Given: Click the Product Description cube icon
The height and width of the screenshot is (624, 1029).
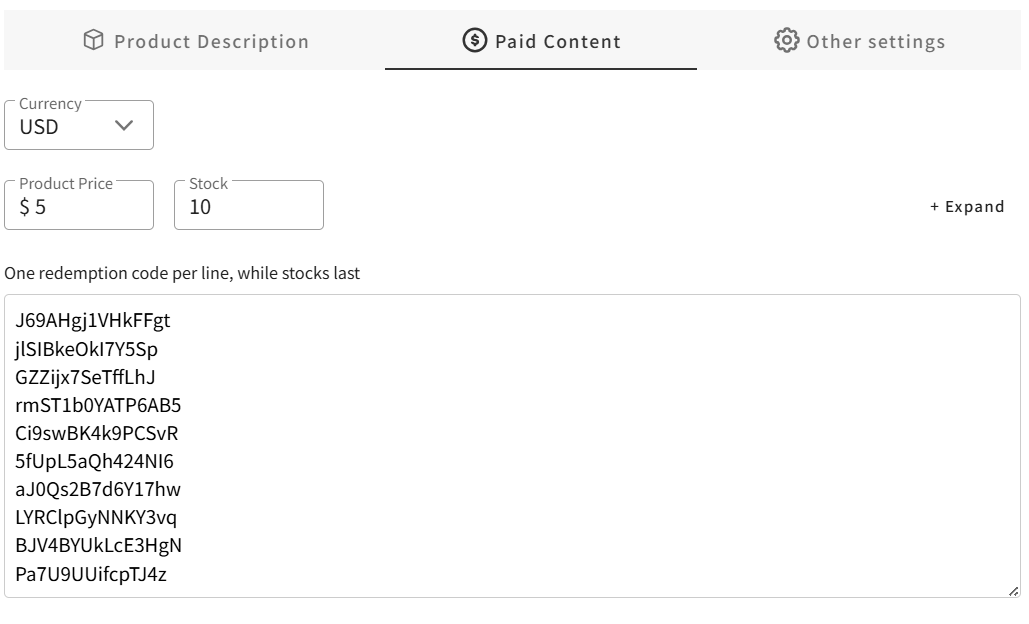Looking at the screenshot, I should 93,41.
